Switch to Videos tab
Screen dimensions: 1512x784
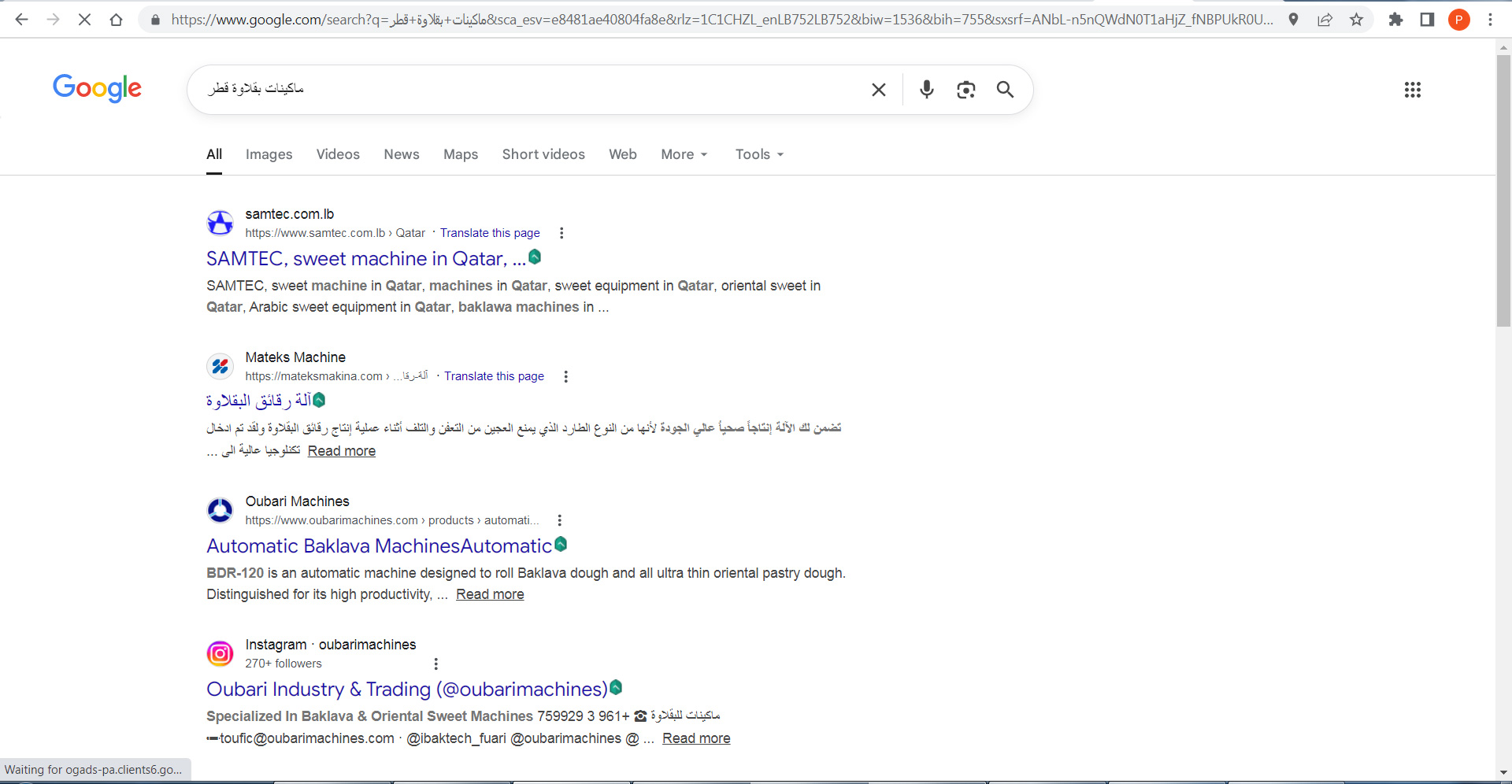click(338, 154)
